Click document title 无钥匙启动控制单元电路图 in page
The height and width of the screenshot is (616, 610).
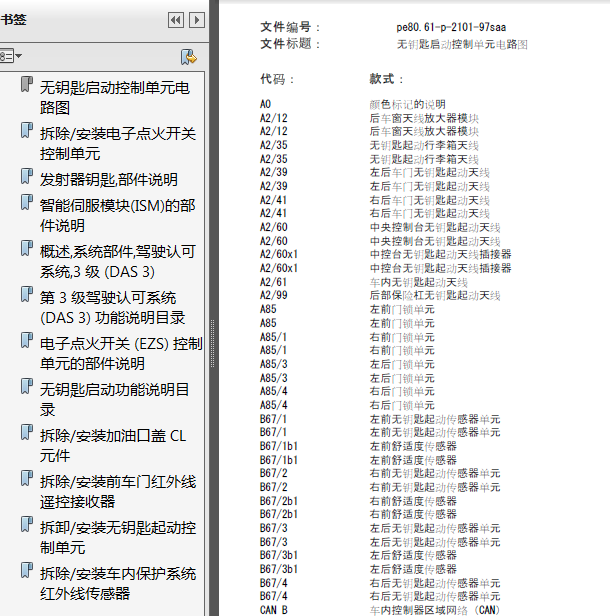point(462,44)
